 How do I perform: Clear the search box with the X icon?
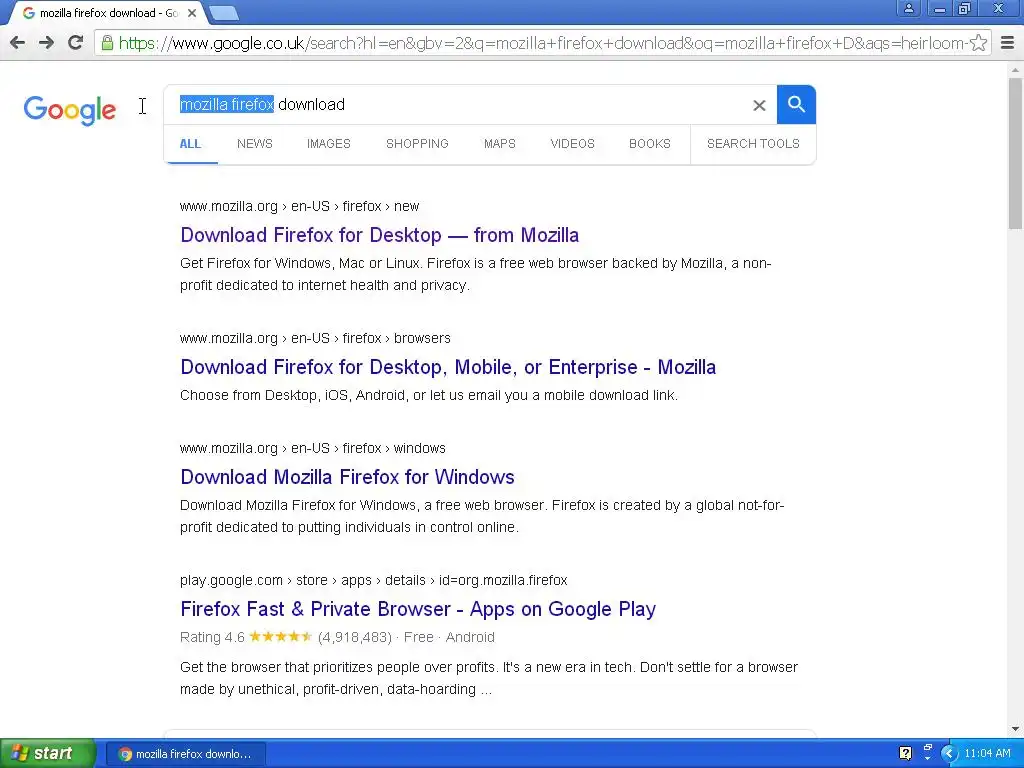point(759,105)
